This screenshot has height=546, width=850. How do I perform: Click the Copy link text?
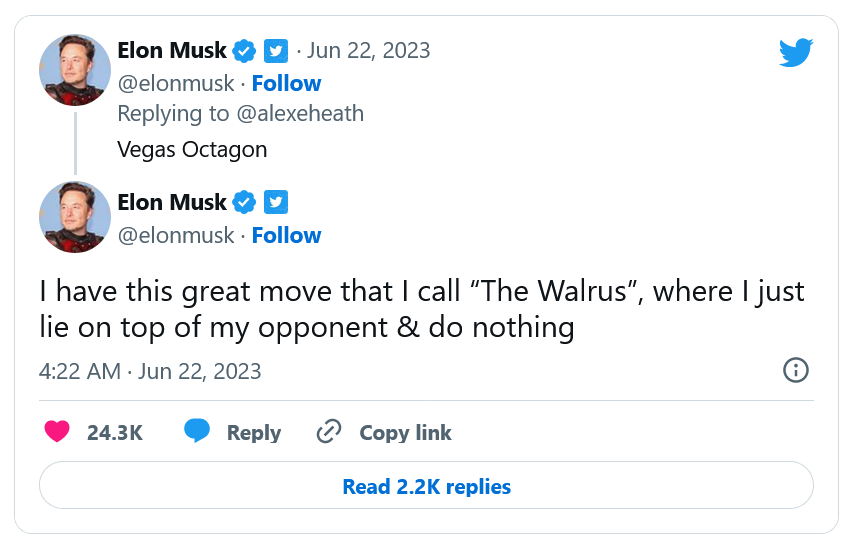pyautogui.click(x=405, y=433)
